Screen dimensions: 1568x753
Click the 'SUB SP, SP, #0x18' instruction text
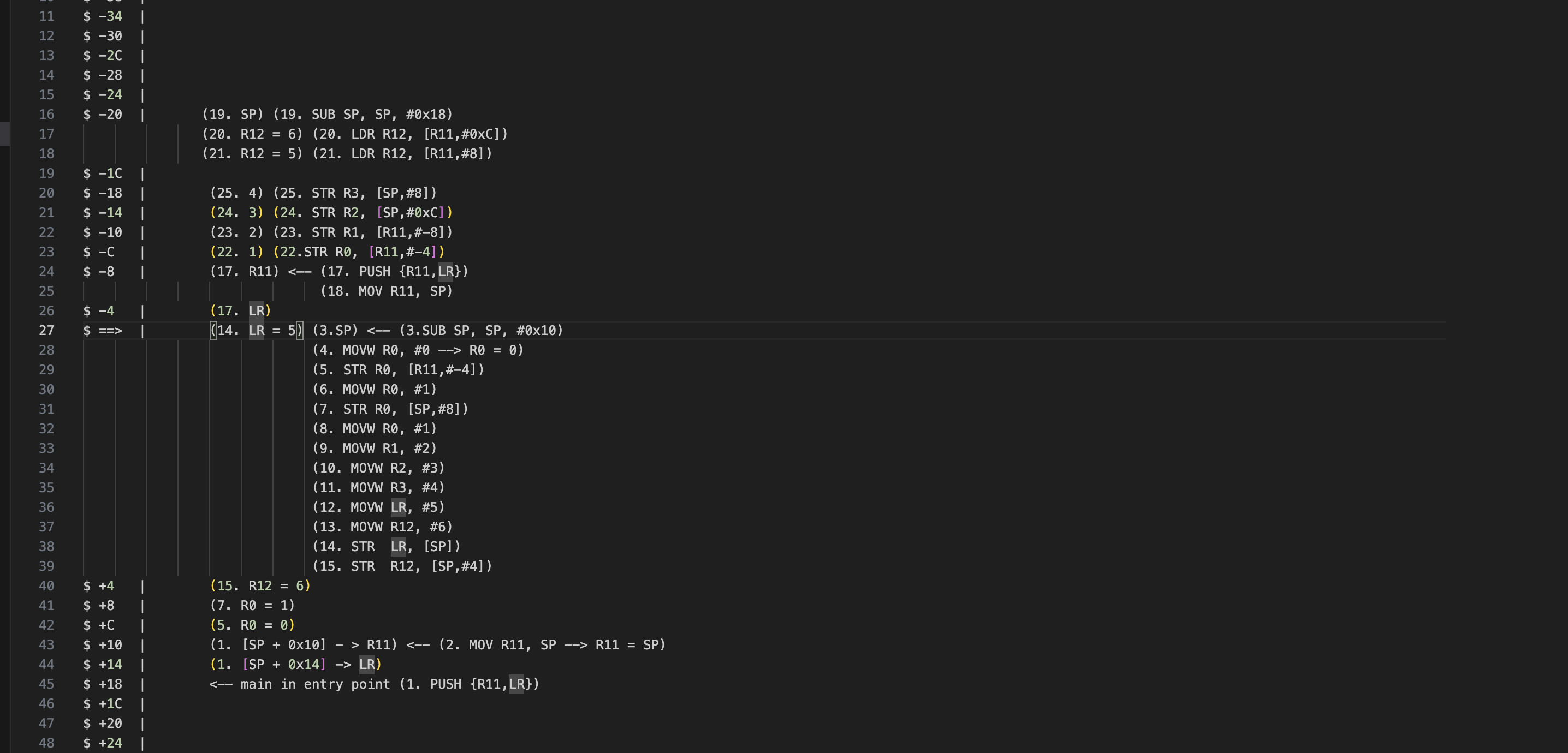pos(381,115)
